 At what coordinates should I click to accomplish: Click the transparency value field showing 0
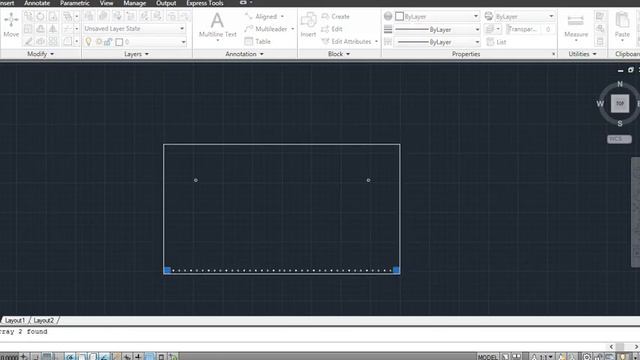click(x=548, y=29)
